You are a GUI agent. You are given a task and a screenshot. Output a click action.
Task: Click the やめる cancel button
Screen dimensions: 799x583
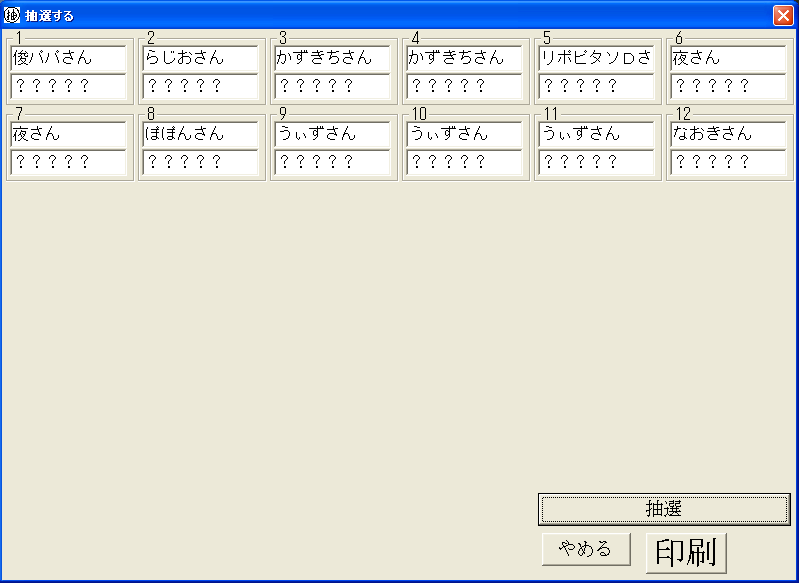[586, 549]
